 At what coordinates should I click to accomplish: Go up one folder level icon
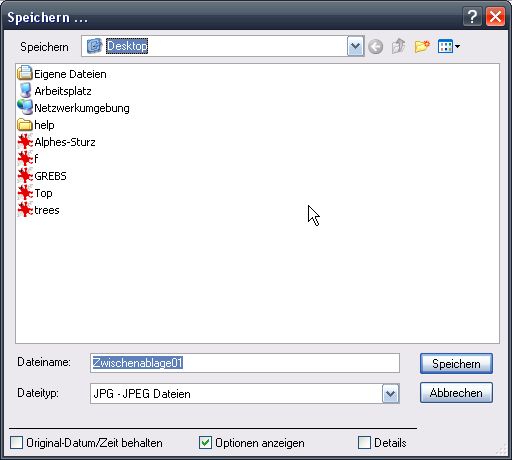click(x=399, y=46)
